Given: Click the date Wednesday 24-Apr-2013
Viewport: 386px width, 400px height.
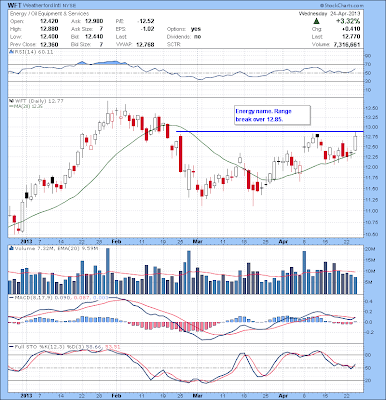Looking at the screenshot, I should [x=329, y=14].
